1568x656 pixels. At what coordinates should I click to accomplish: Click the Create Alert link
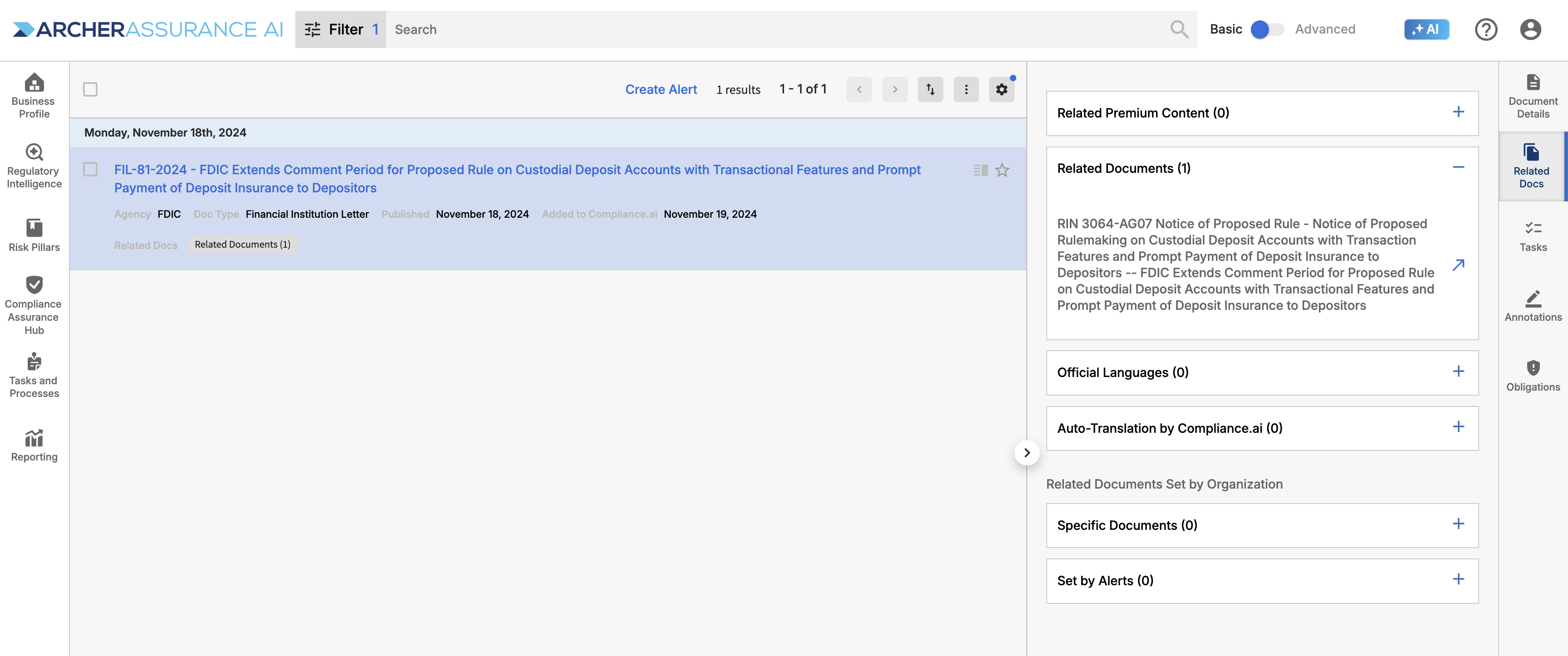[x=661, y=89]
